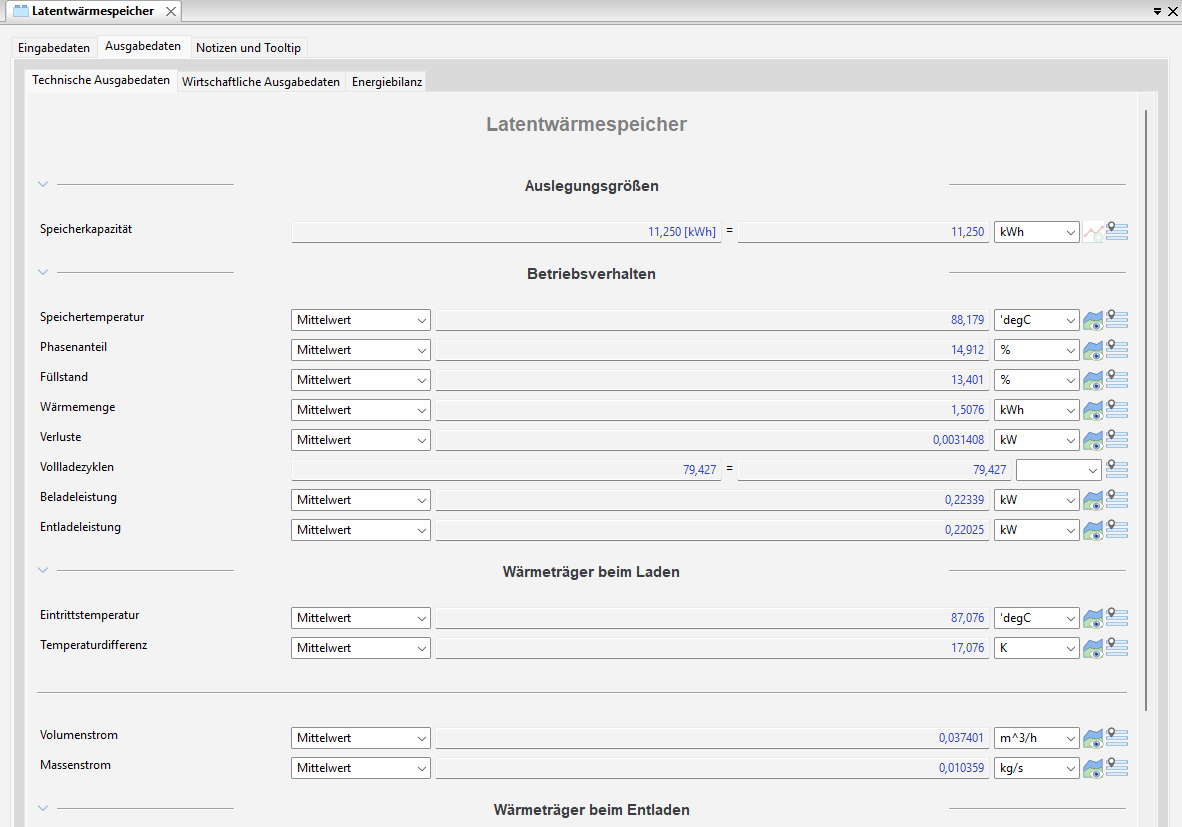The height and width of the screenshot is (827, 1182).
Task: Open chart view for Volumenstrom row
Action: point(1093,738)
